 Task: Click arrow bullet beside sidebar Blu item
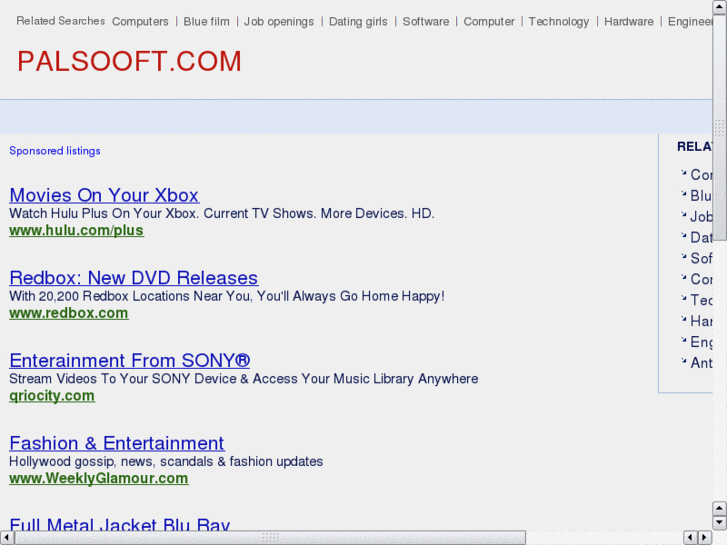[683, 193]
